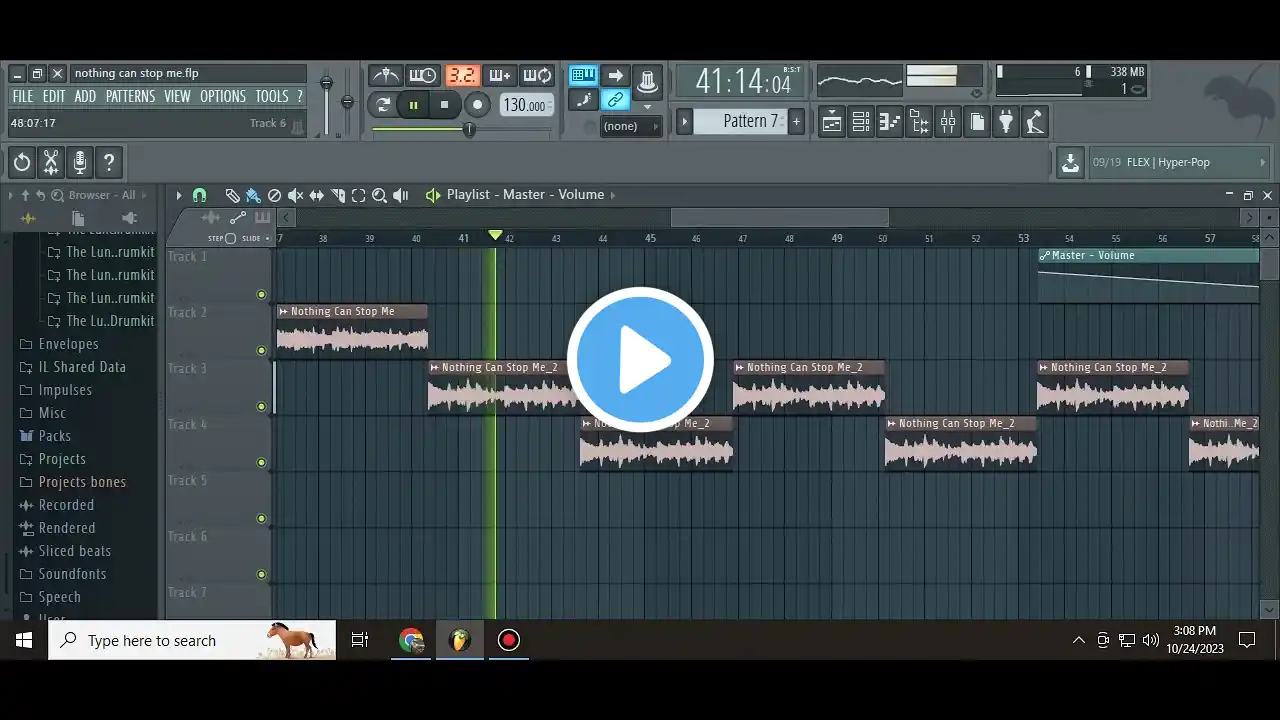
Task: Toggle pattern/song loop mode button
Action: [383, 104]
